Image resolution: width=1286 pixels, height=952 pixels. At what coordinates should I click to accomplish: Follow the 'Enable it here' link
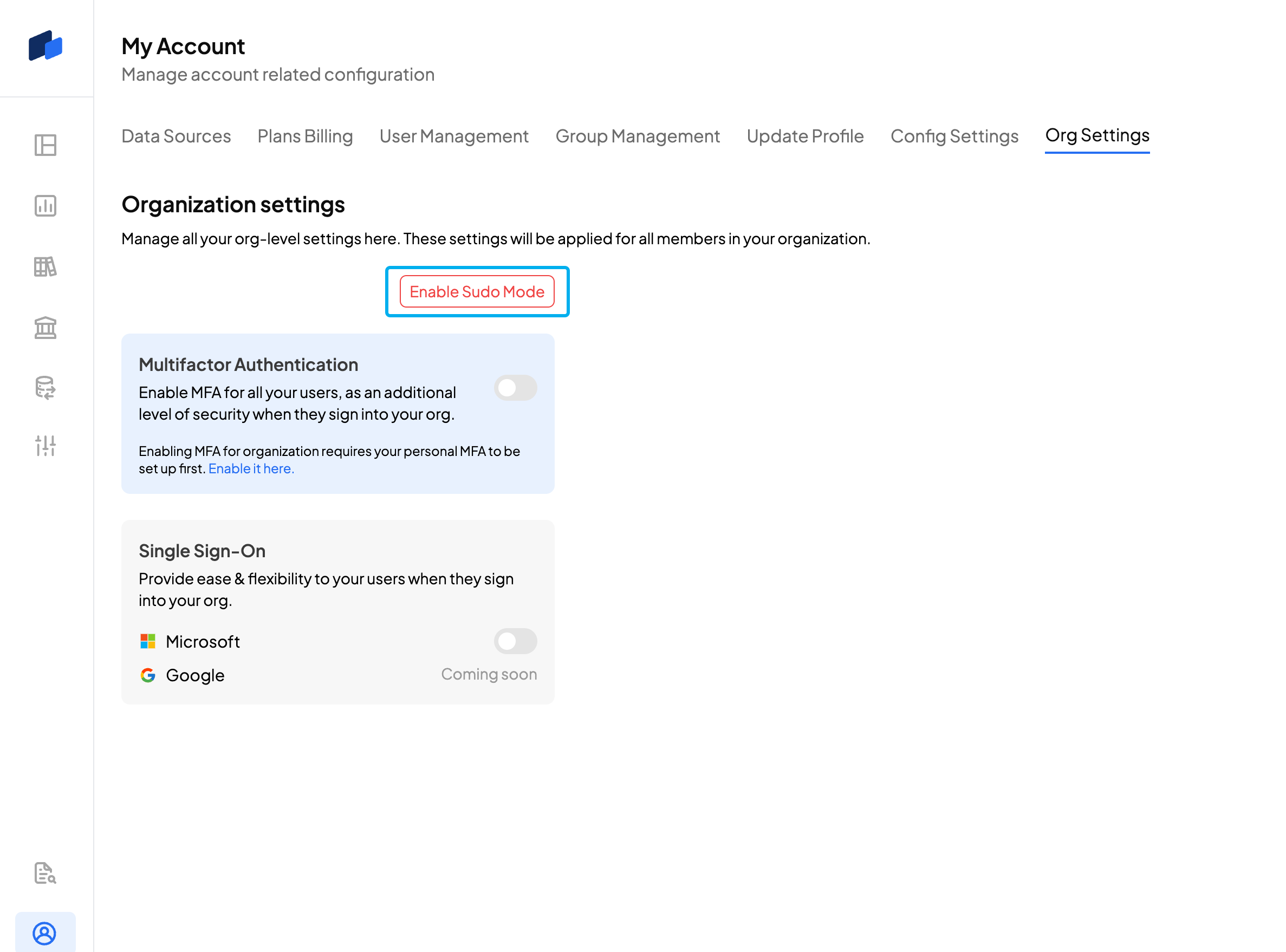click(x=251, y=468)
